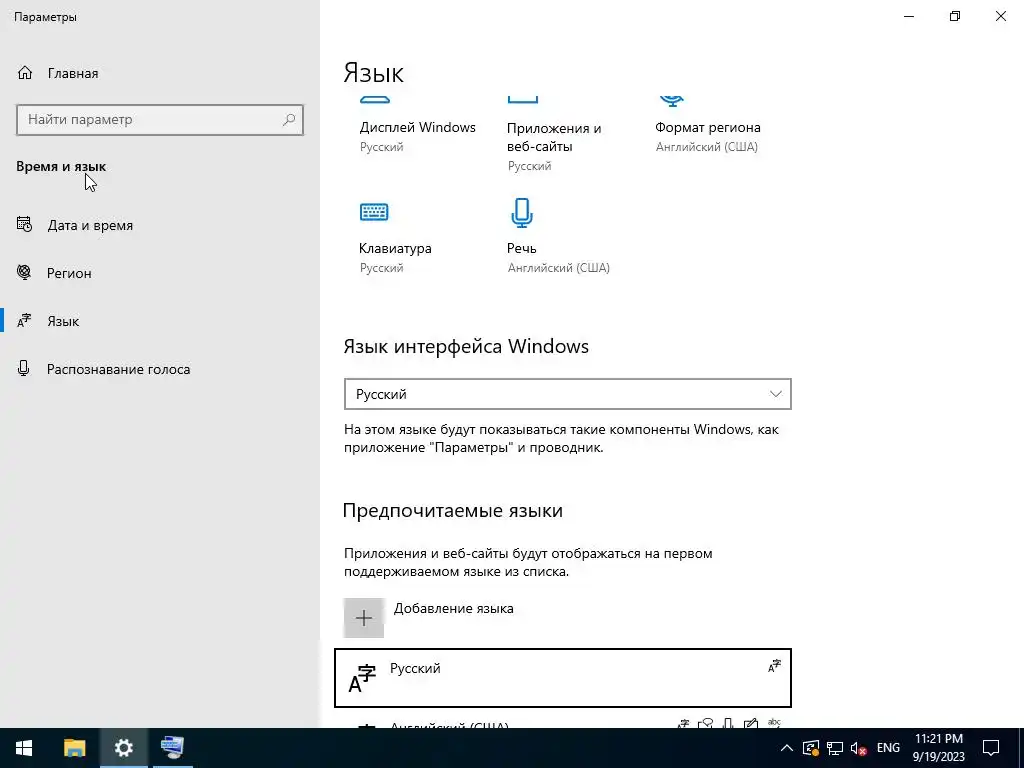This screenshot has width=1024, height=768.
Task: Open the Windows Start button
Action: point(24,748)
